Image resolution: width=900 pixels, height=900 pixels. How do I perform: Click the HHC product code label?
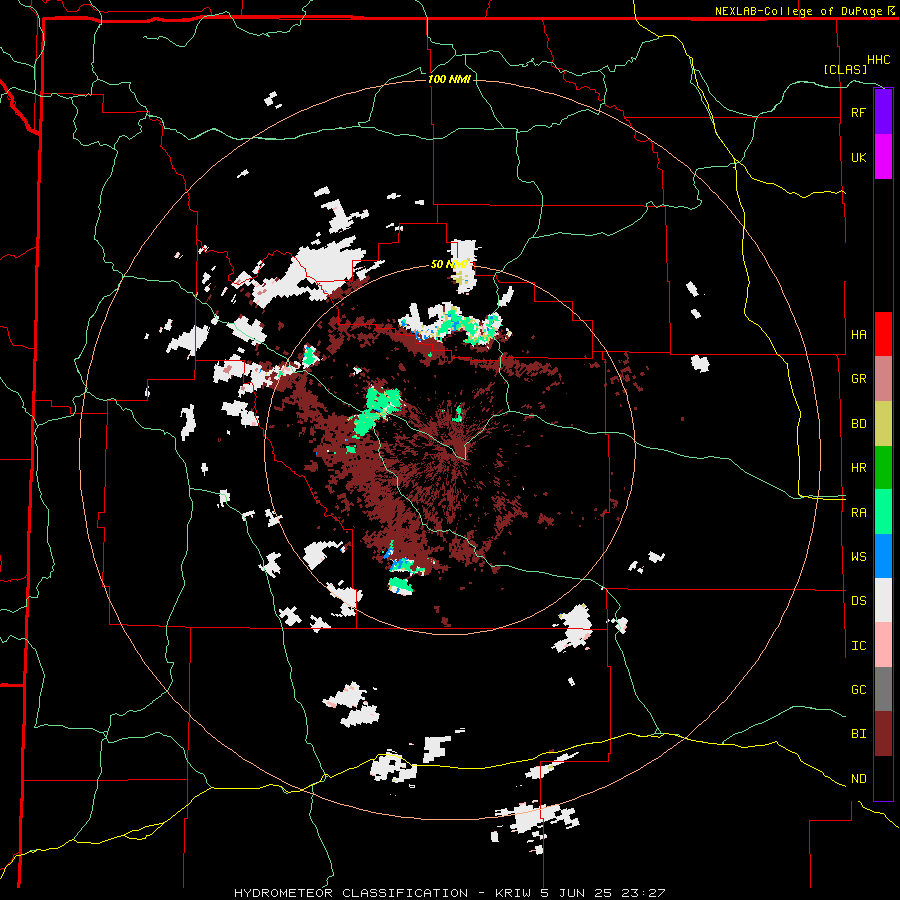pyautogui.click(x=878, y=60)
